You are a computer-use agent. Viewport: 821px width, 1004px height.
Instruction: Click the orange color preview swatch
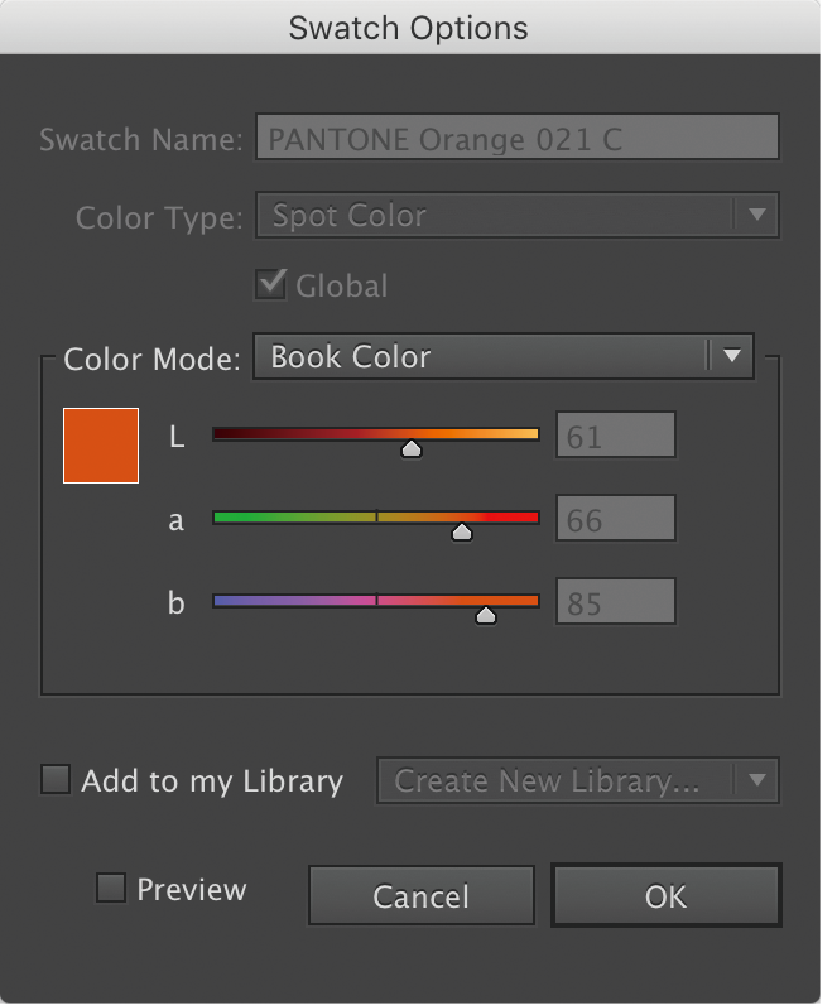click(101, 446)
